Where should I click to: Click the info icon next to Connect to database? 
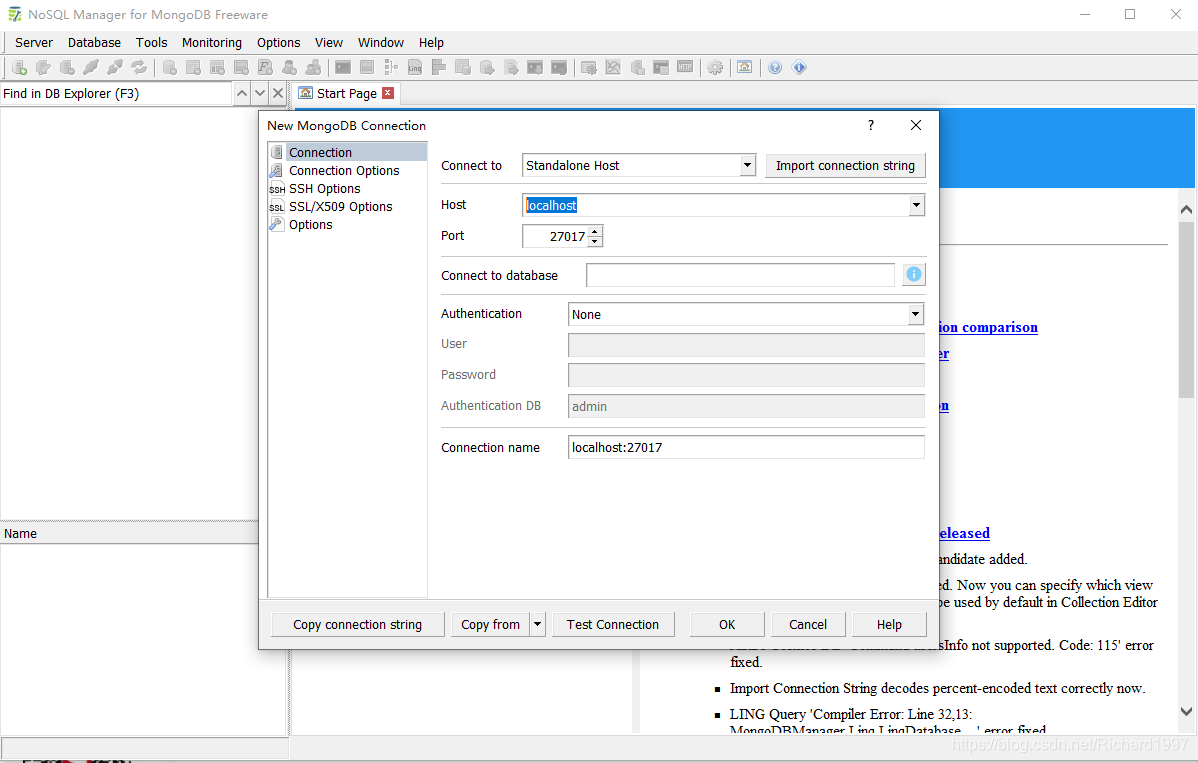pyautogui.click(x=913, y=274)
